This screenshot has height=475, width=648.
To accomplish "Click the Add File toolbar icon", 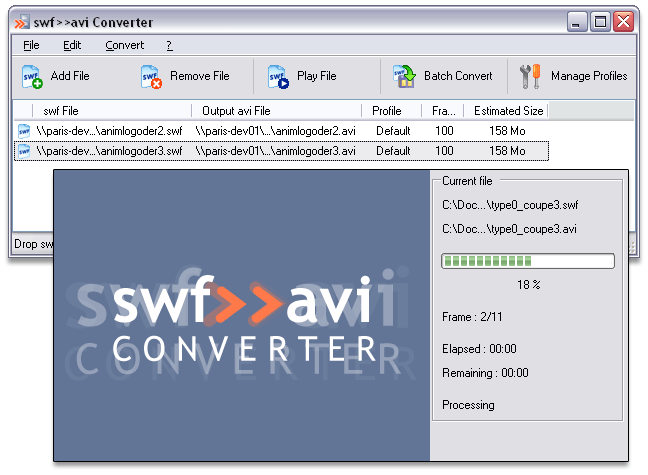I will click(32, 76).
